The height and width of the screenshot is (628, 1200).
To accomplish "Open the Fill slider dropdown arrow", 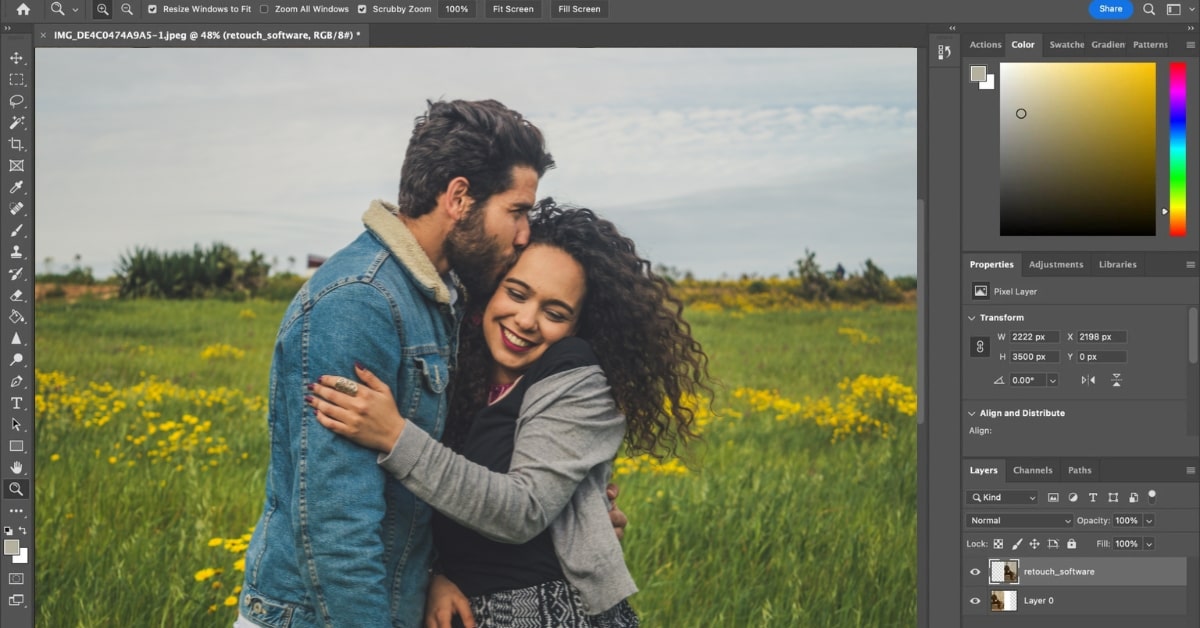I will [x=1148, y=544].
